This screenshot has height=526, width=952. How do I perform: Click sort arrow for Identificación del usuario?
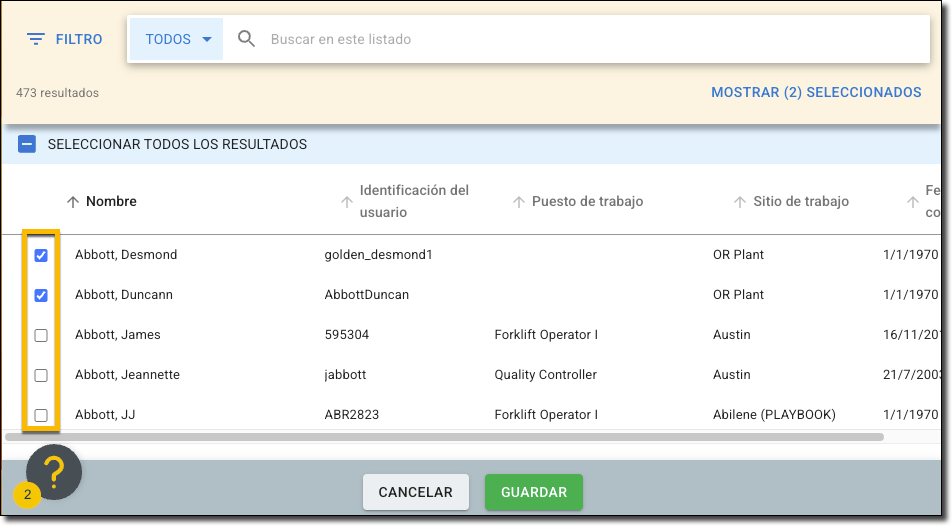tap(347, 202)
